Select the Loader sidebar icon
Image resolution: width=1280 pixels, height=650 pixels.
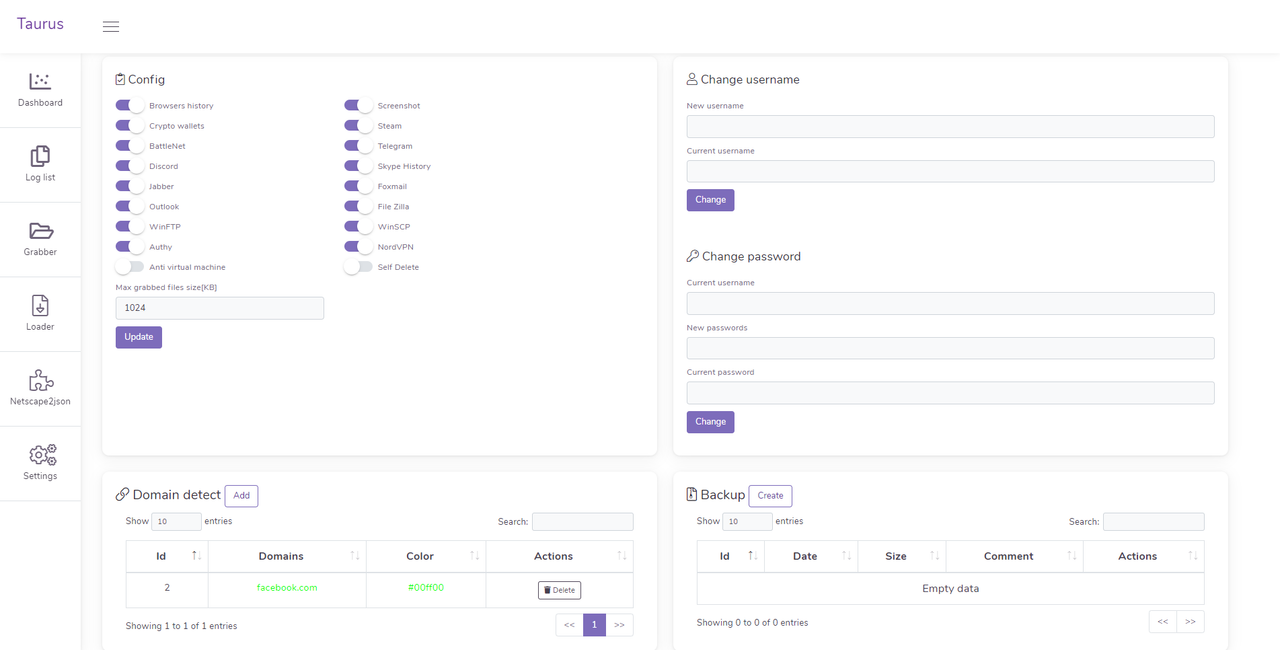40,306
